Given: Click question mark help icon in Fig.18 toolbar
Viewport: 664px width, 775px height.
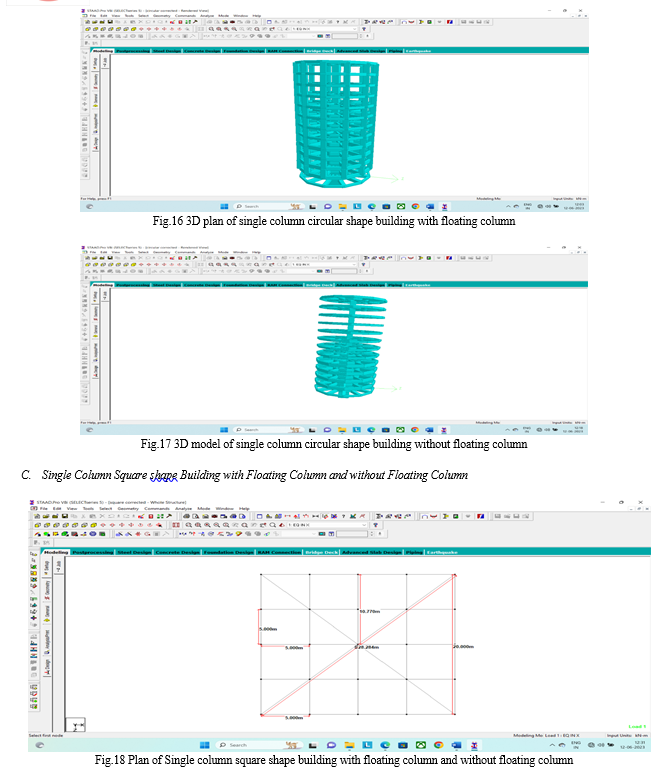Looking at the screenshot, I should [343, 516].
